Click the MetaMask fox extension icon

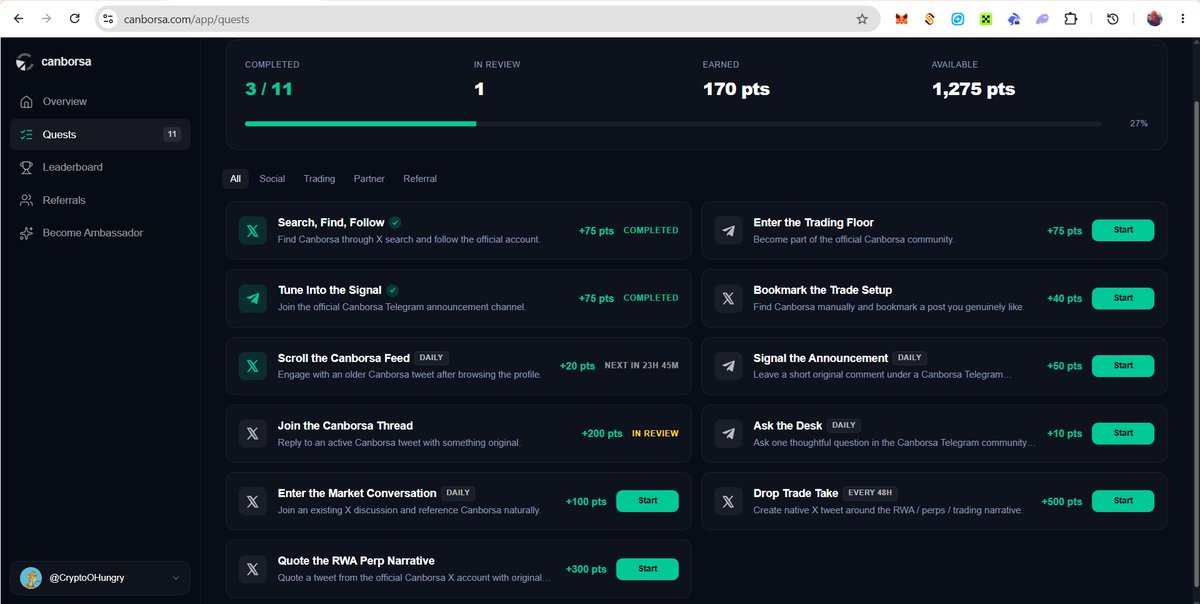tap(901, 19)
